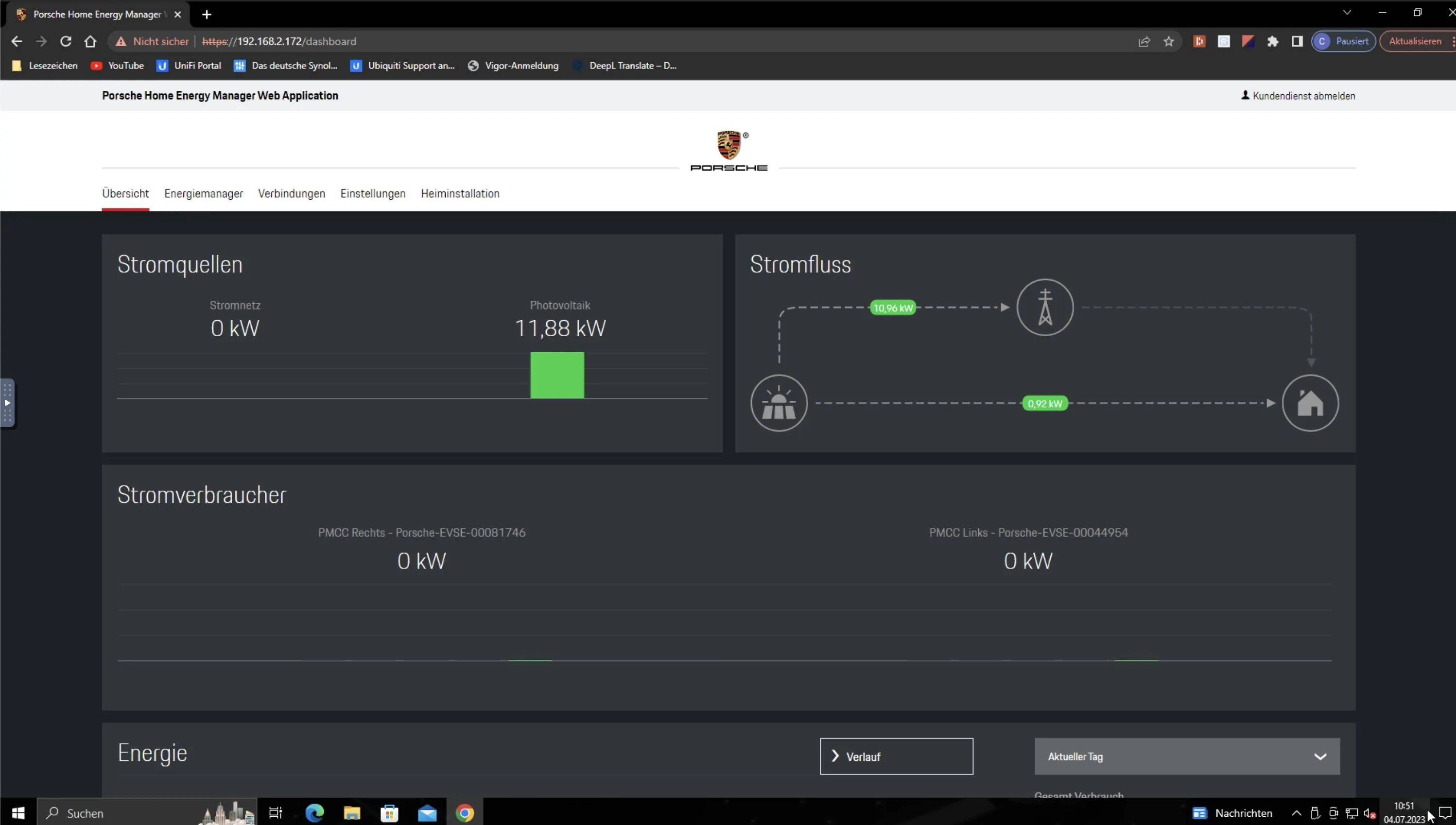Open the browser extensions puzzle icon
This screenshot has height=825, width=1456.
[1273, 41]
